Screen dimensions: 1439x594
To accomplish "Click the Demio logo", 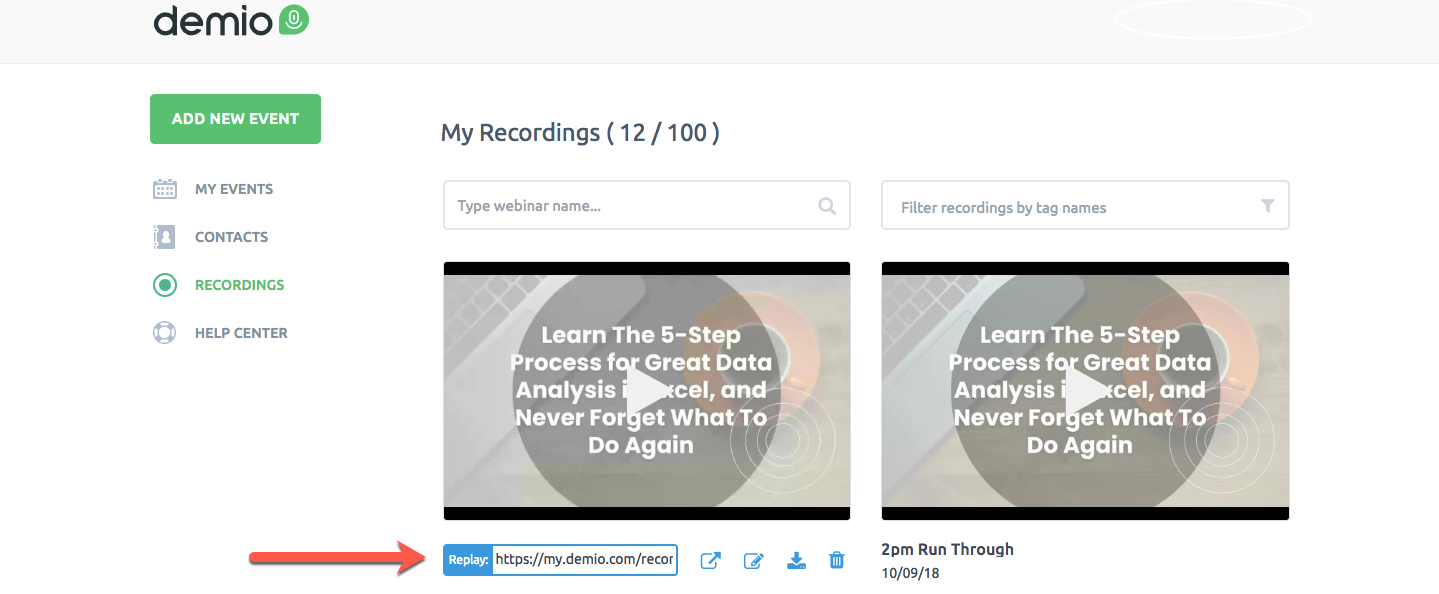I will [231, 20].
